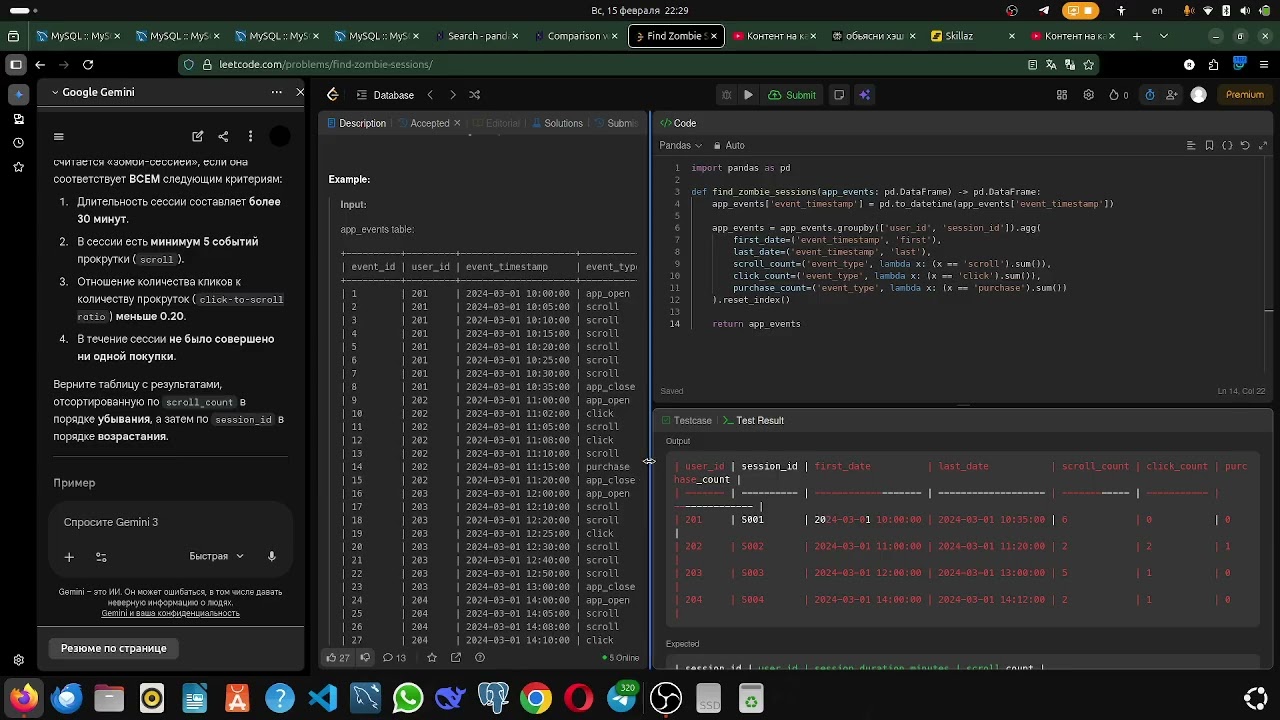Open the layout grid icon

(x=1062, y=95)
